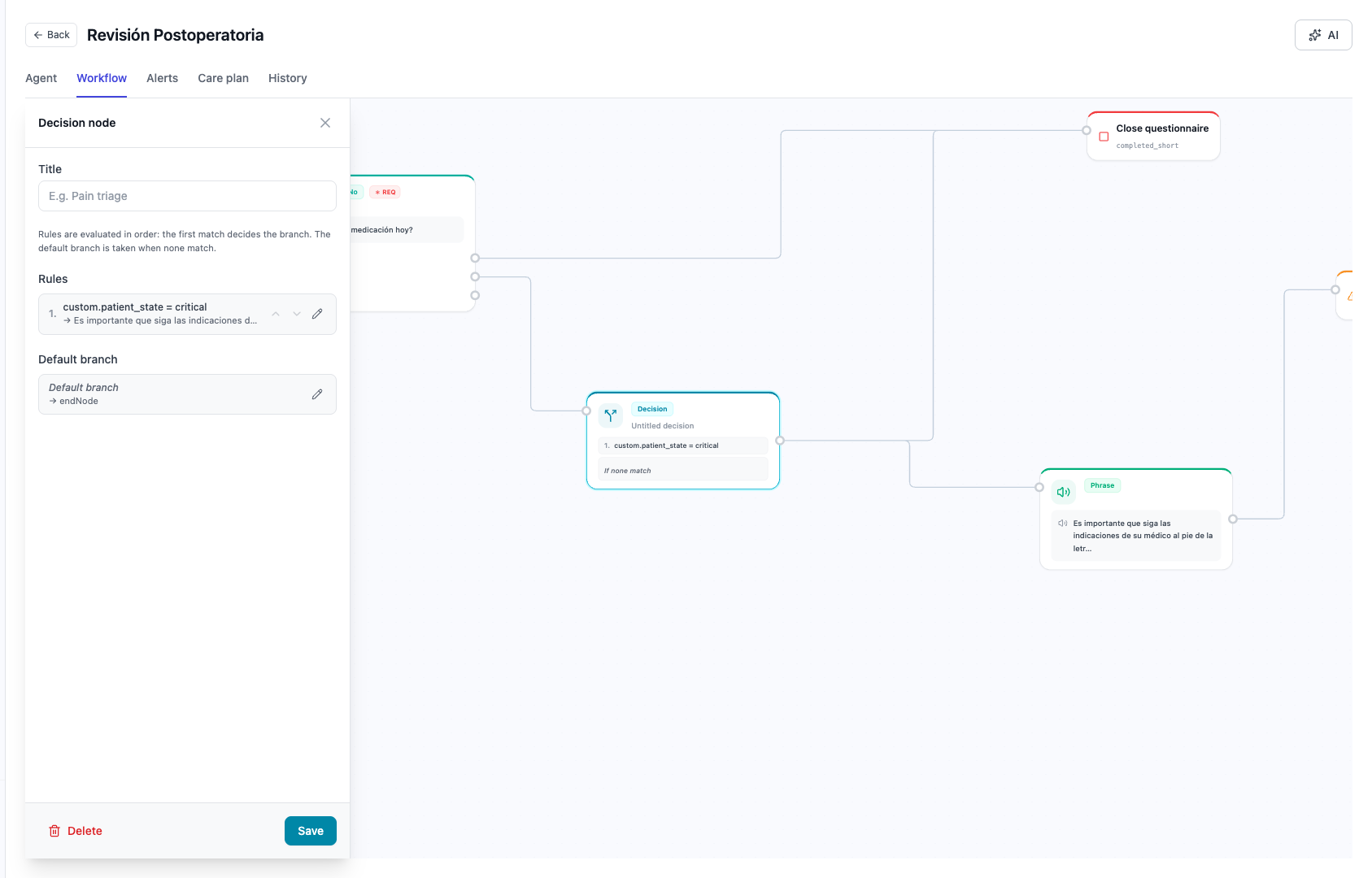Click the Default branch endNode row
Viewport: 1372px width, 878px height.
(187, 394)
